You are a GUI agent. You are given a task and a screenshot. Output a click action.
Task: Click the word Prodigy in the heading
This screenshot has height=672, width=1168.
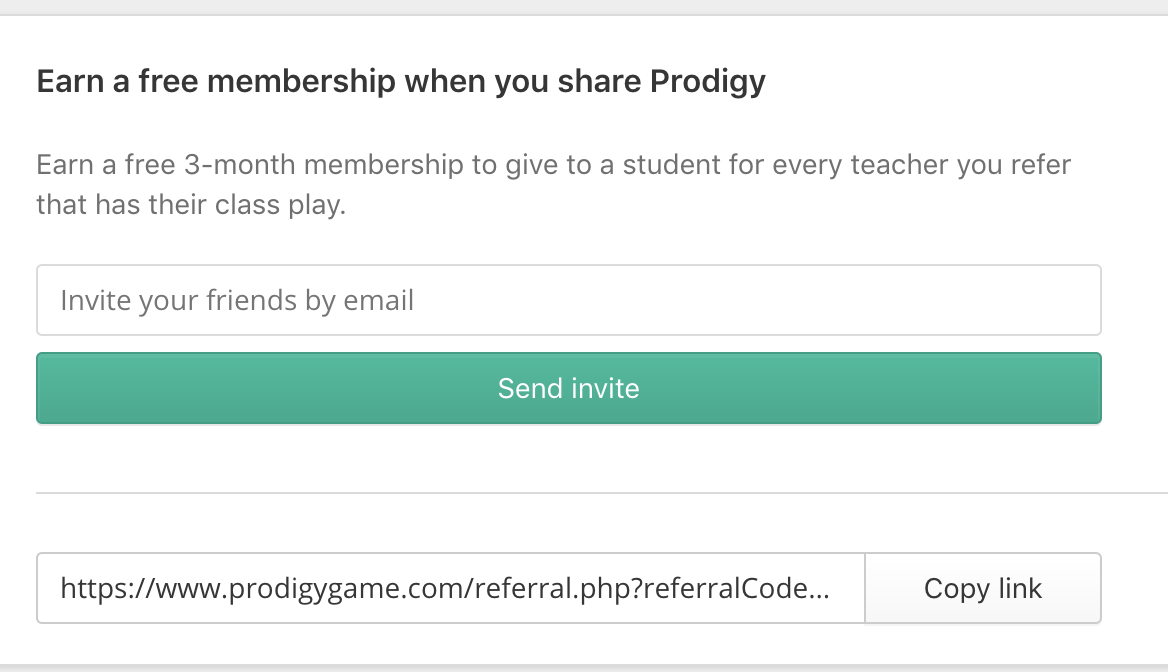[x=707, y=81]
